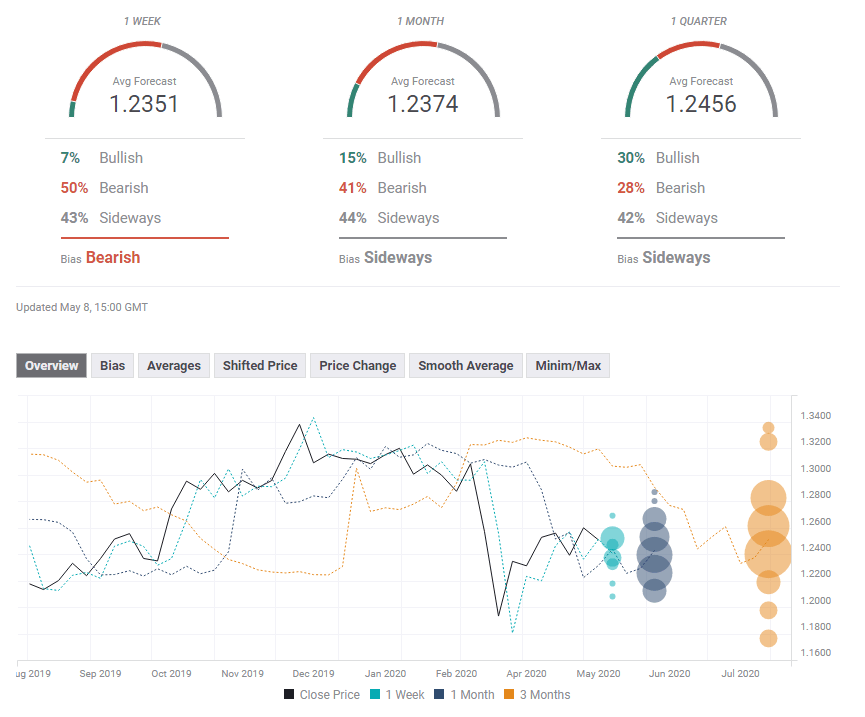Click the largest teal 1 Week bubble
865x717 pixels.
coord(613,539)
